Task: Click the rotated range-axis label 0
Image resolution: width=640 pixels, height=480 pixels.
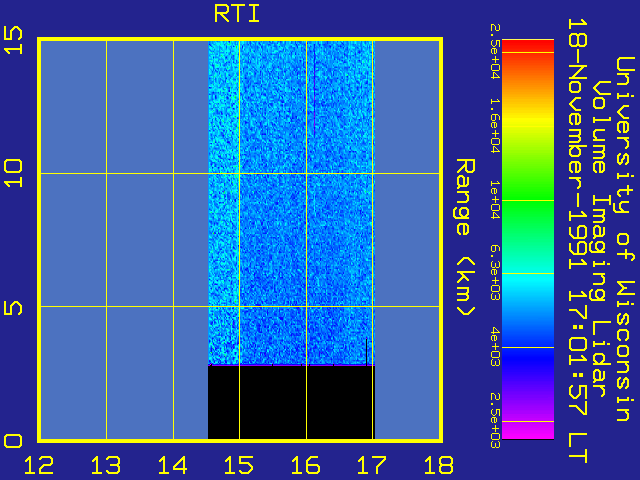Action: click(13, 441)
